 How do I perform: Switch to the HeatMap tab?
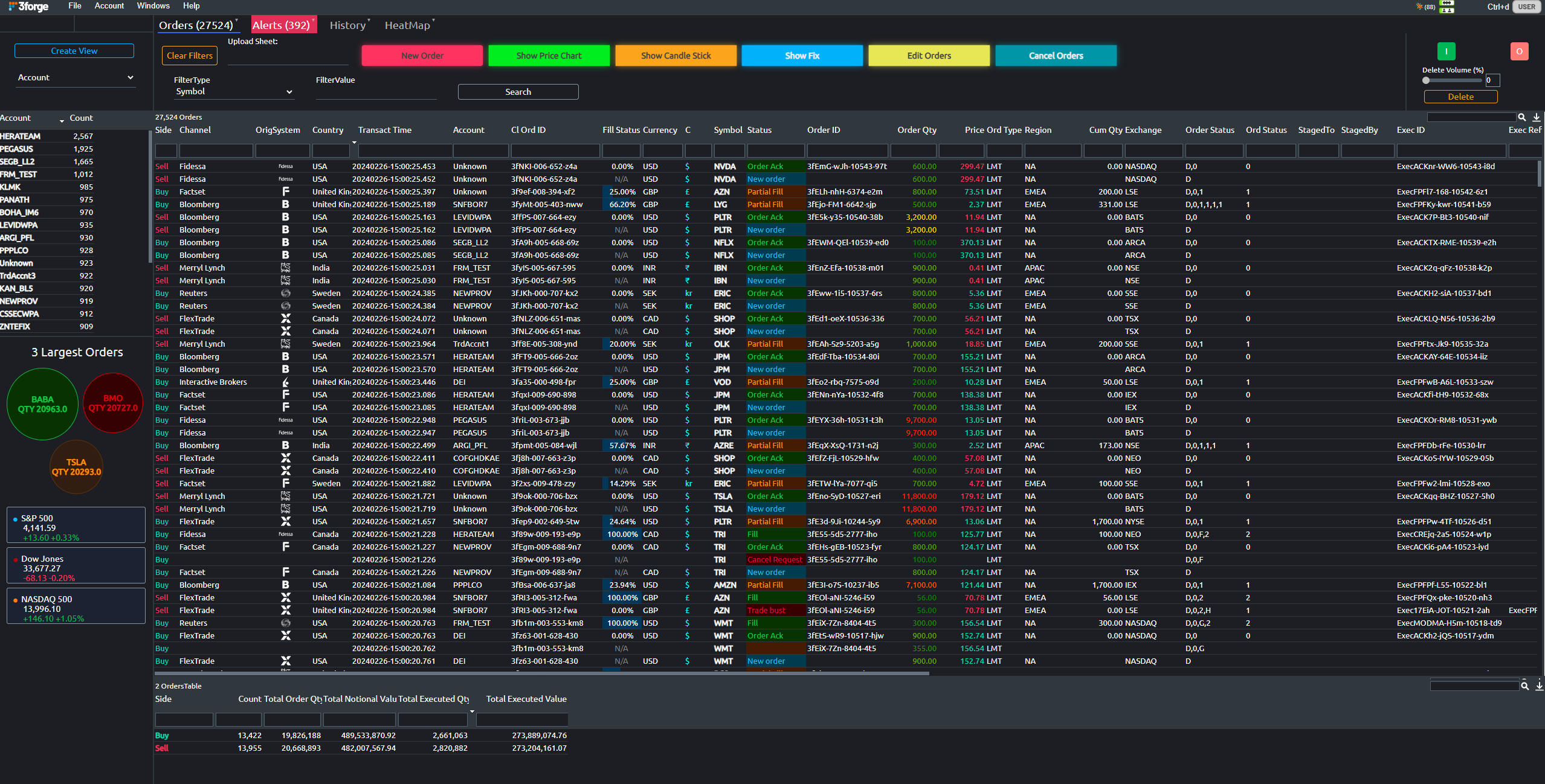pos(407,25)
